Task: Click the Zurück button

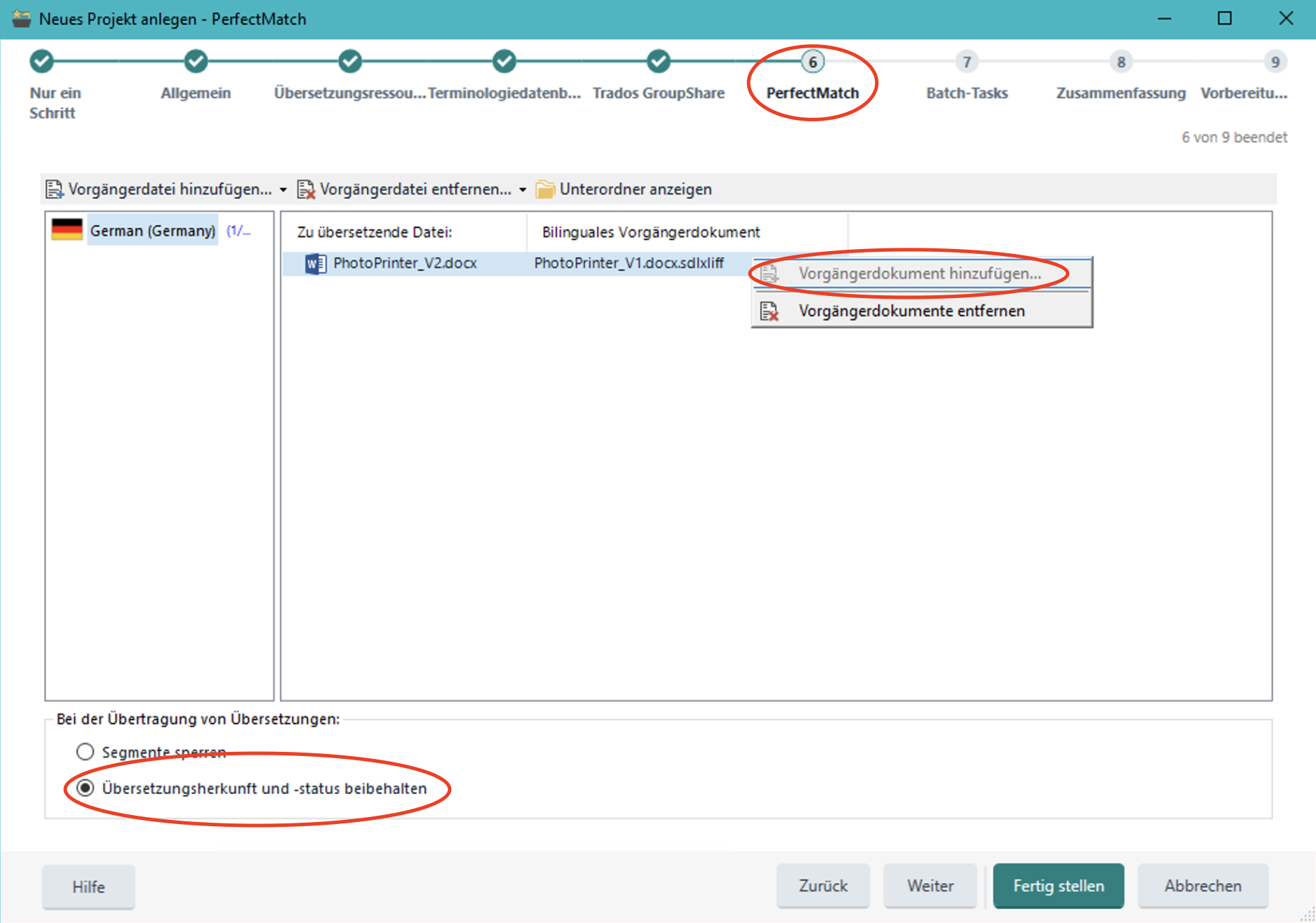Action: (824, 886)
